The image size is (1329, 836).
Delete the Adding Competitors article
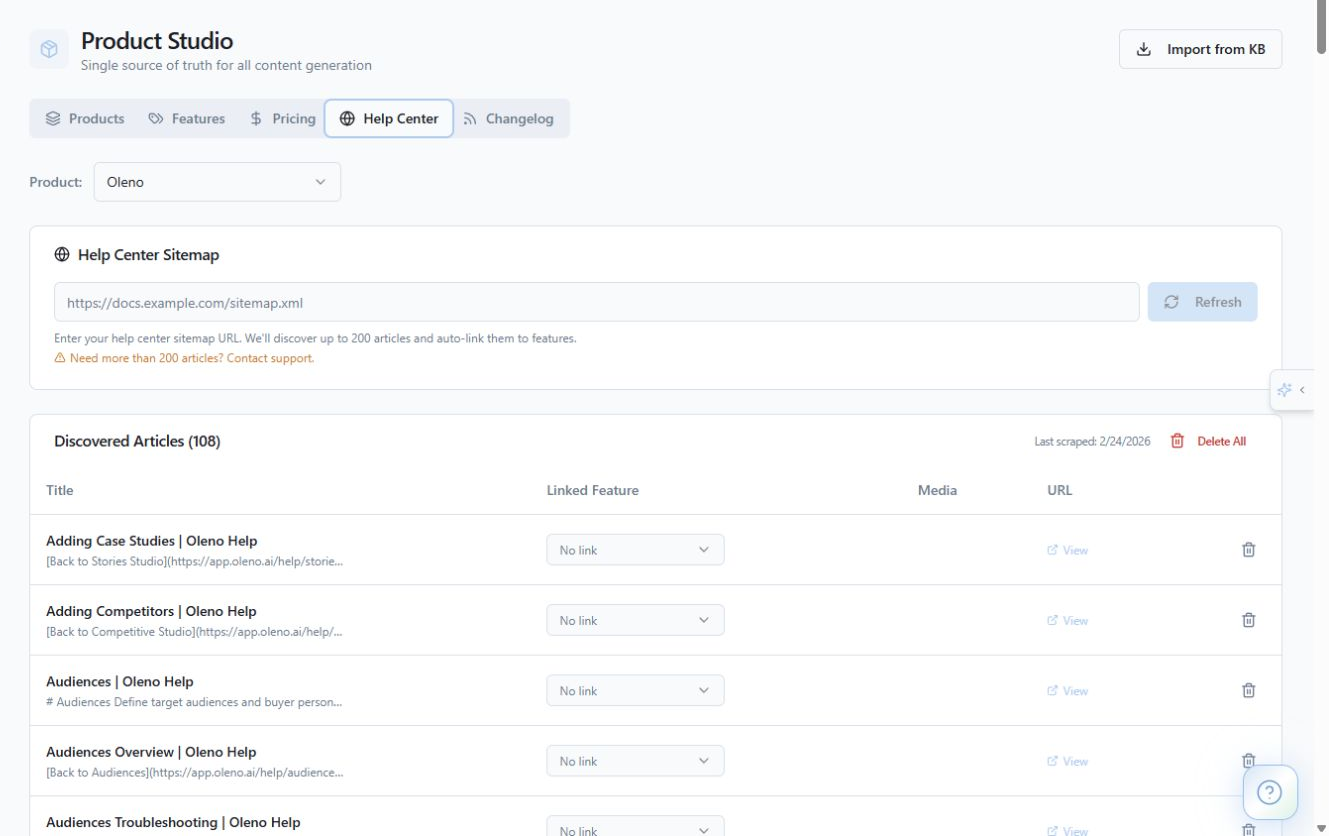(1248, 619)
